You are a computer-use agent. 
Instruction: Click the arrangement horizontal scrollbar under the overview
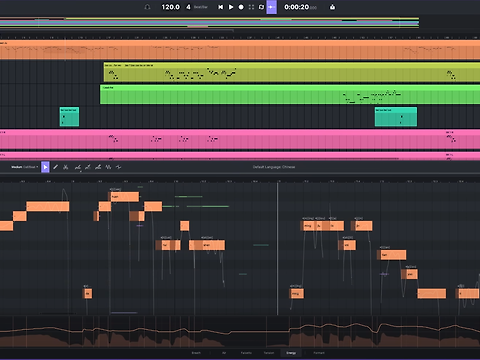pyautogui.click(x=117, y=31)
